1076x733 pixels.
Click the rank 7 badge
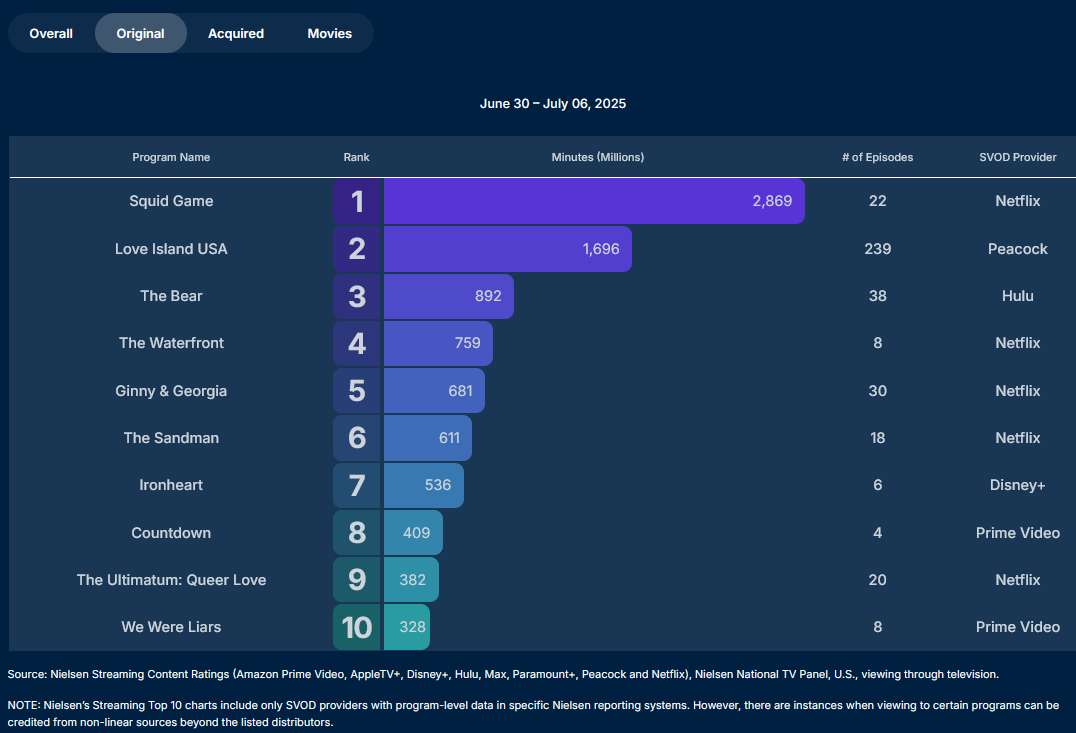[357, 485]
